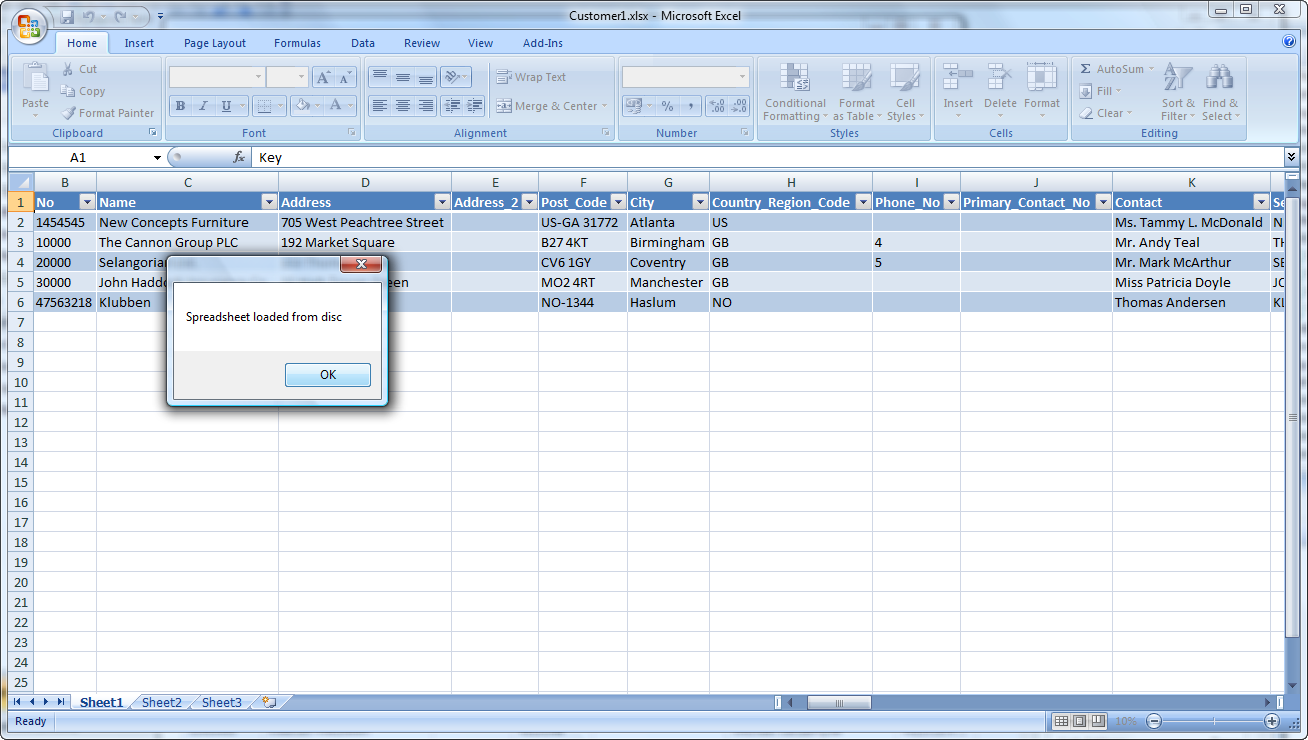Switch to the Insert ribbon tab
Screen dimensions: 1308x740
139,43
